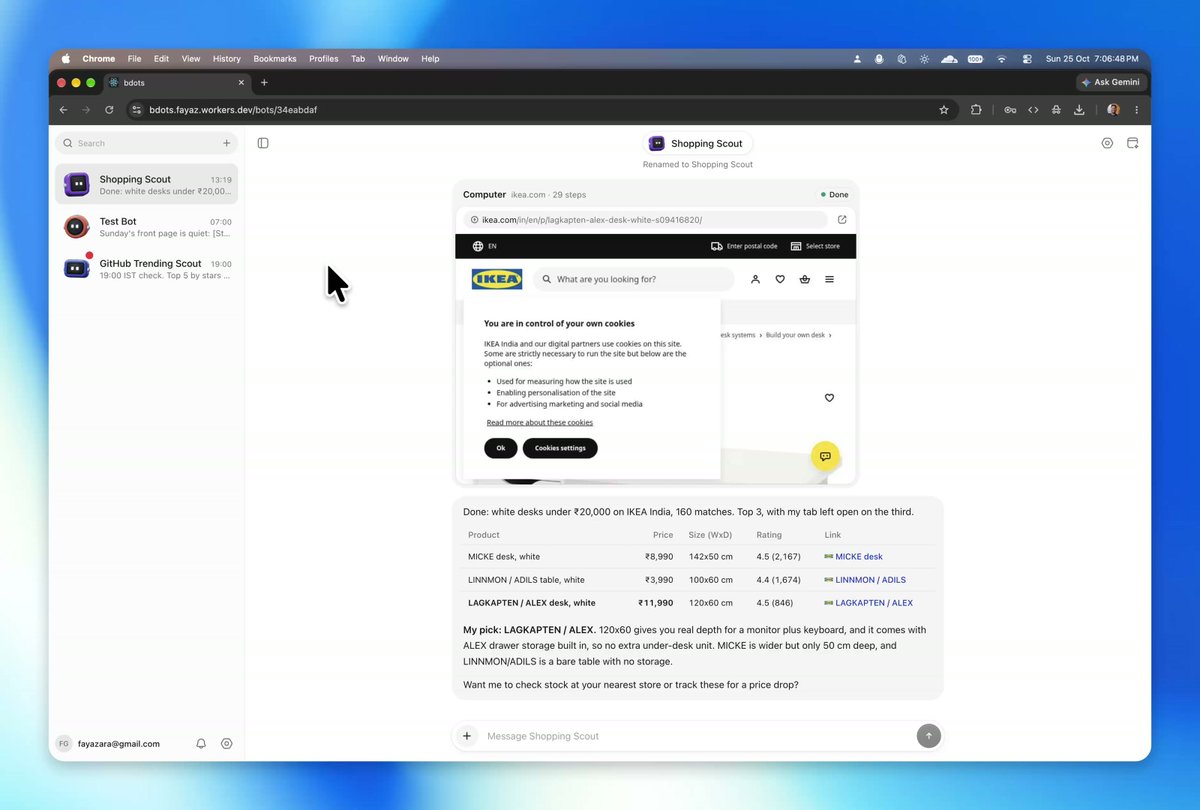Open the Shopping Scout title pill
The width and height of the screenshot is (1200, 810).
(x=698, y=143)
